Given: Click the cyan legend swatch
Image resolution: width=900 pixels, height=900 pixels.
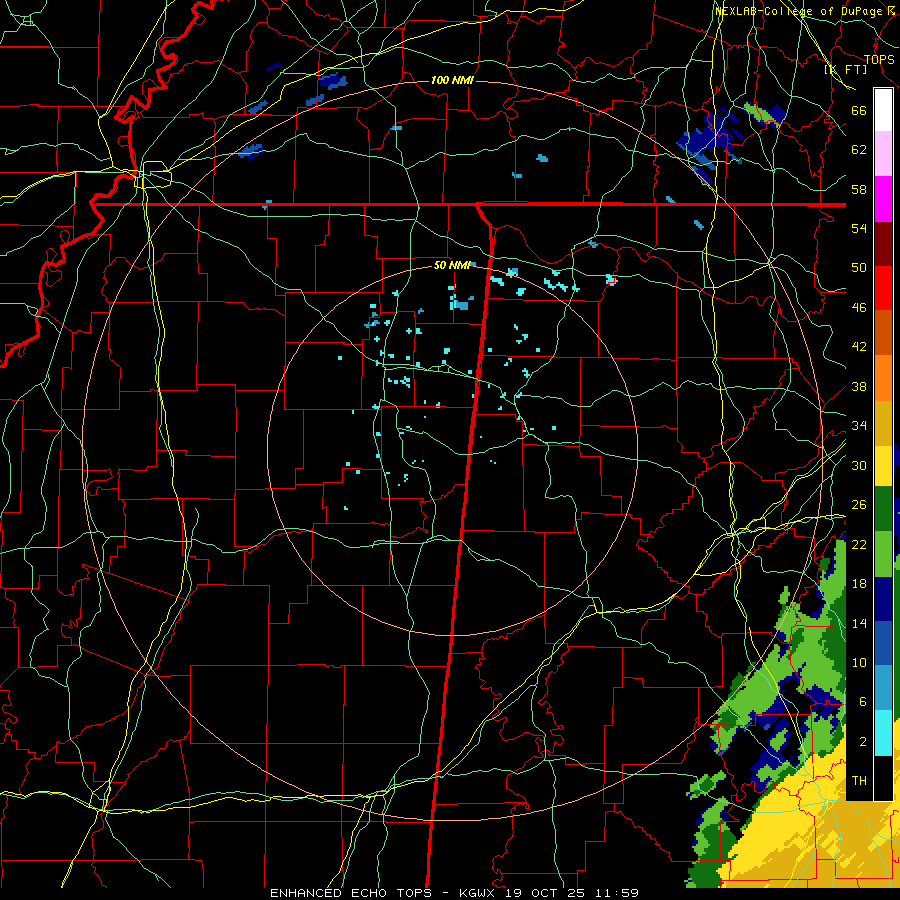Looking at the screenshot, I should click(883, 733).
